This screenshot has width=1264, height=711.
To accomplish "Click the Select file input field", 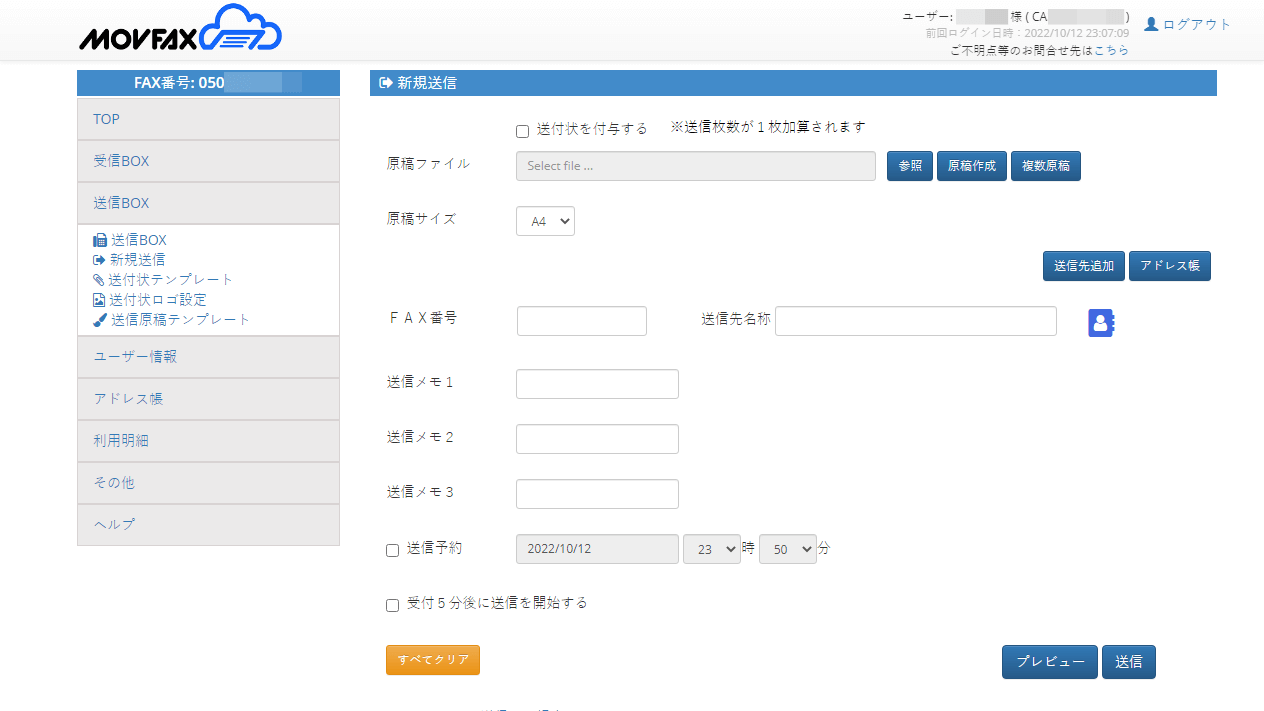I will [696, 166].
